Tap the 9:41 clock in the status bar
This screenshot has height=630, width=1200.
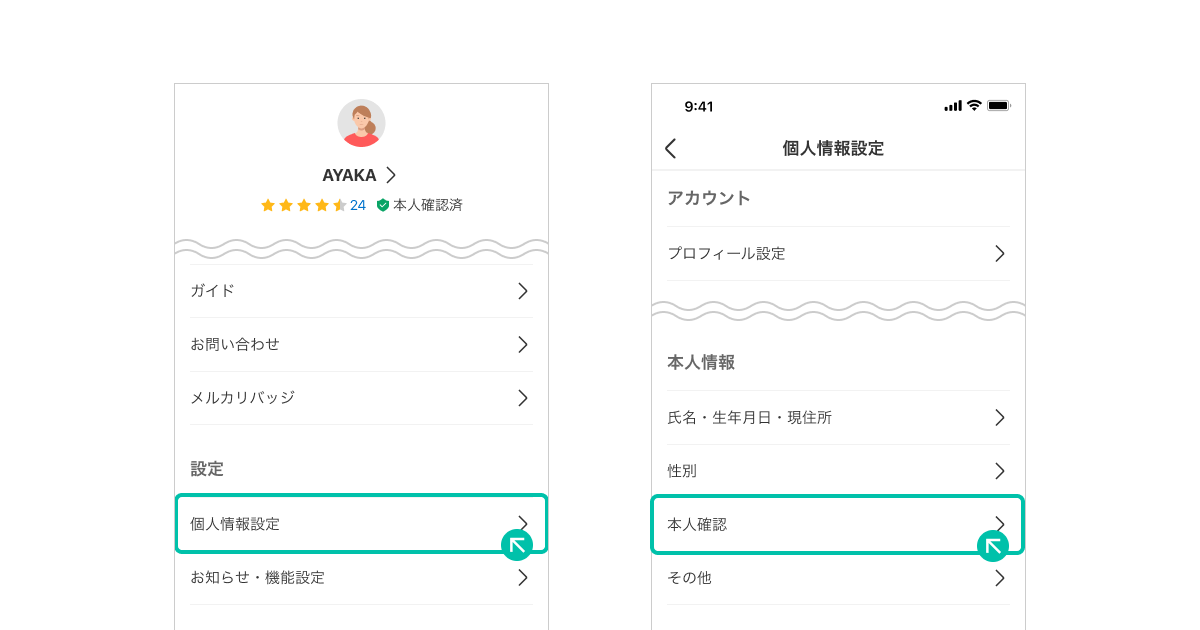click(x=699, y=106)
